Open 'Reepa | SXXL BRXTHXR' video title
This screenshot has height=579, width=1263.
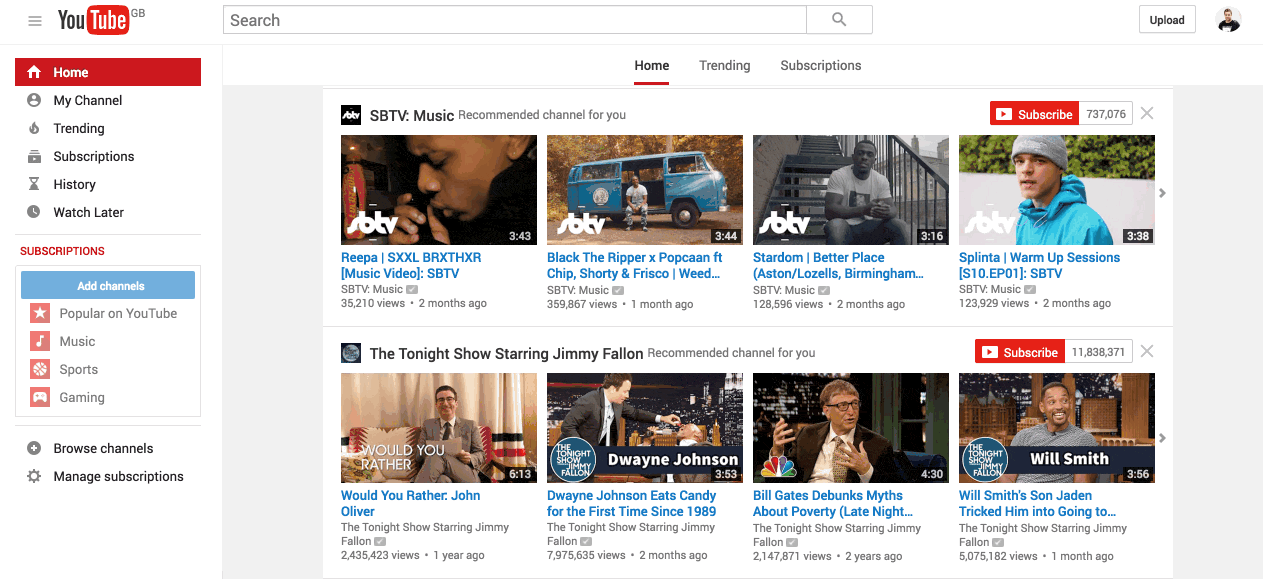click(x=411, y=265)
